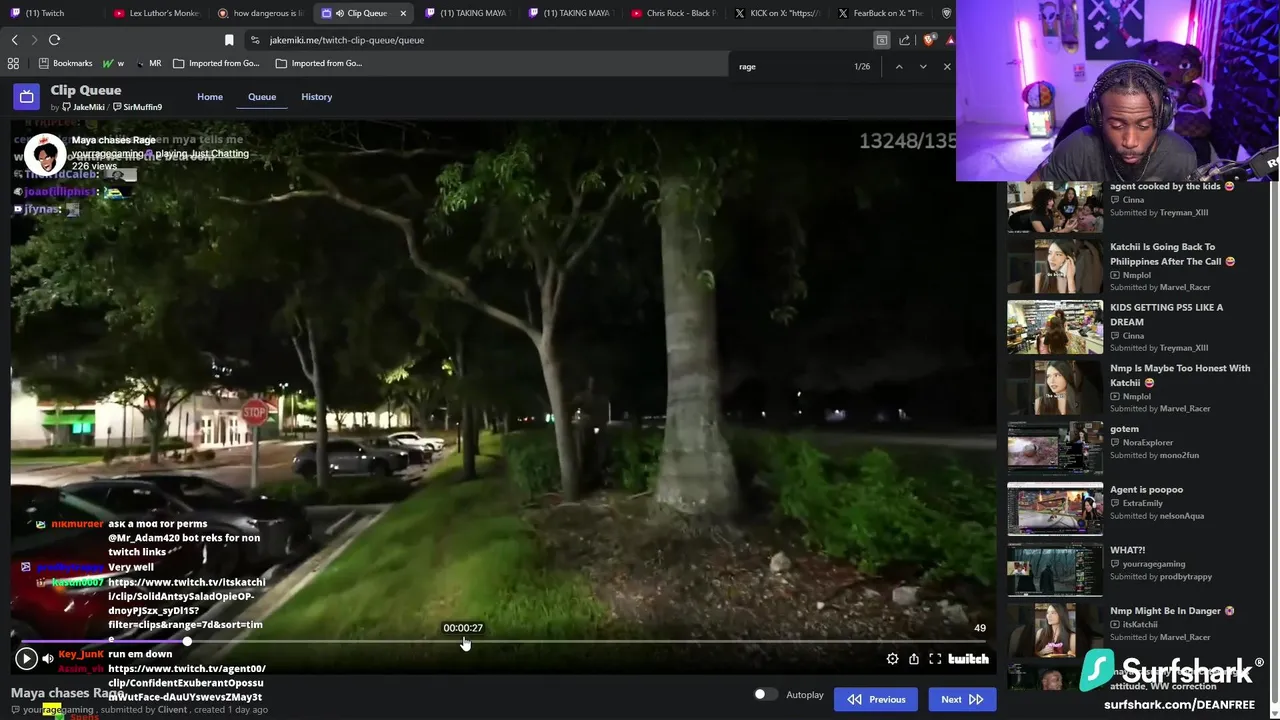
Task: Click the browser share icon
Action: coord(905,40)
